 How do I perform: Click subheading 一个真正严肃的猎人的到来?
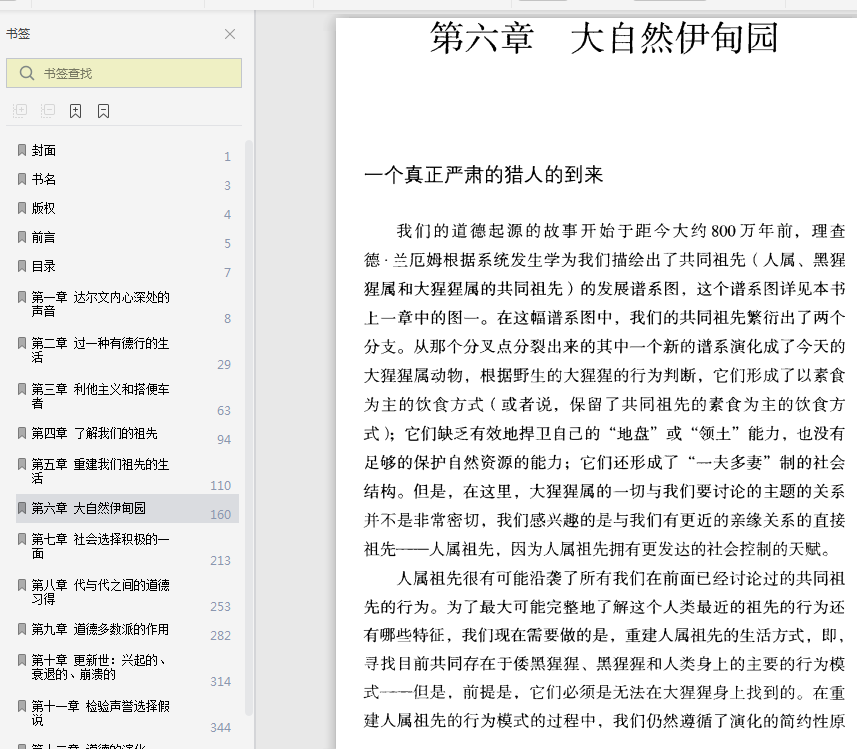[x=484, y=175]
